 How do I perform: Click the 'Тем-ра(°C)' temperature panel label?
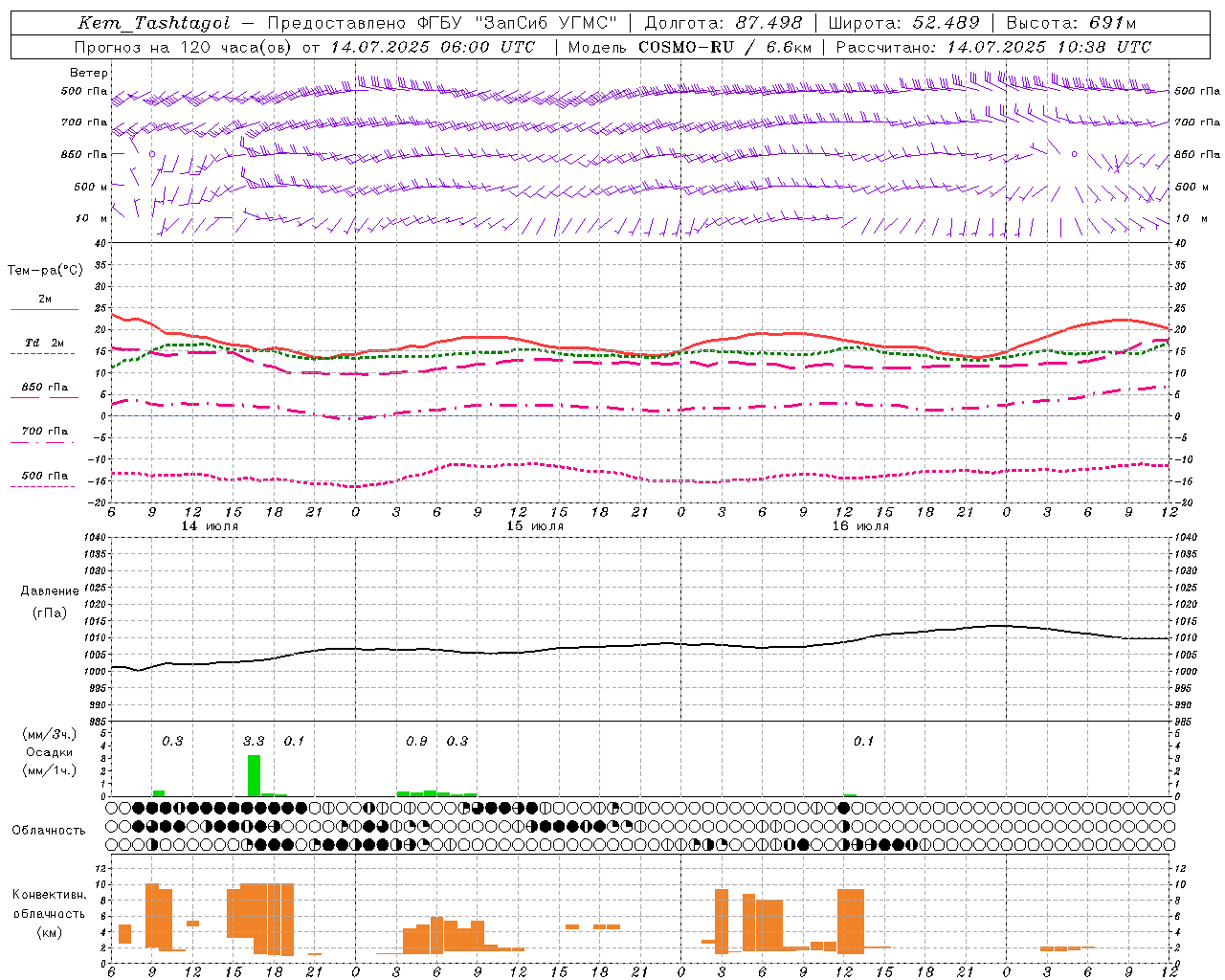pyautogui.click(x=45, y=271)
